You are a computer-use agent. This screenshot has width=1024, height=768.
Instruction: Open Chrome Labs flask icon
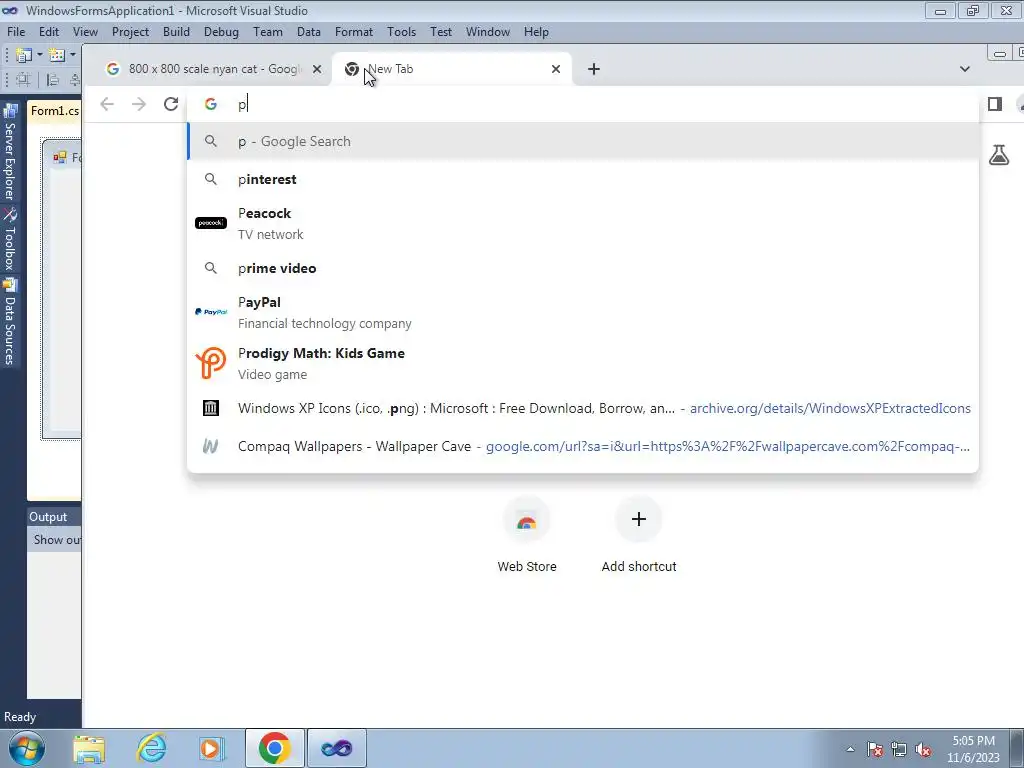click(x=999, y=155)
